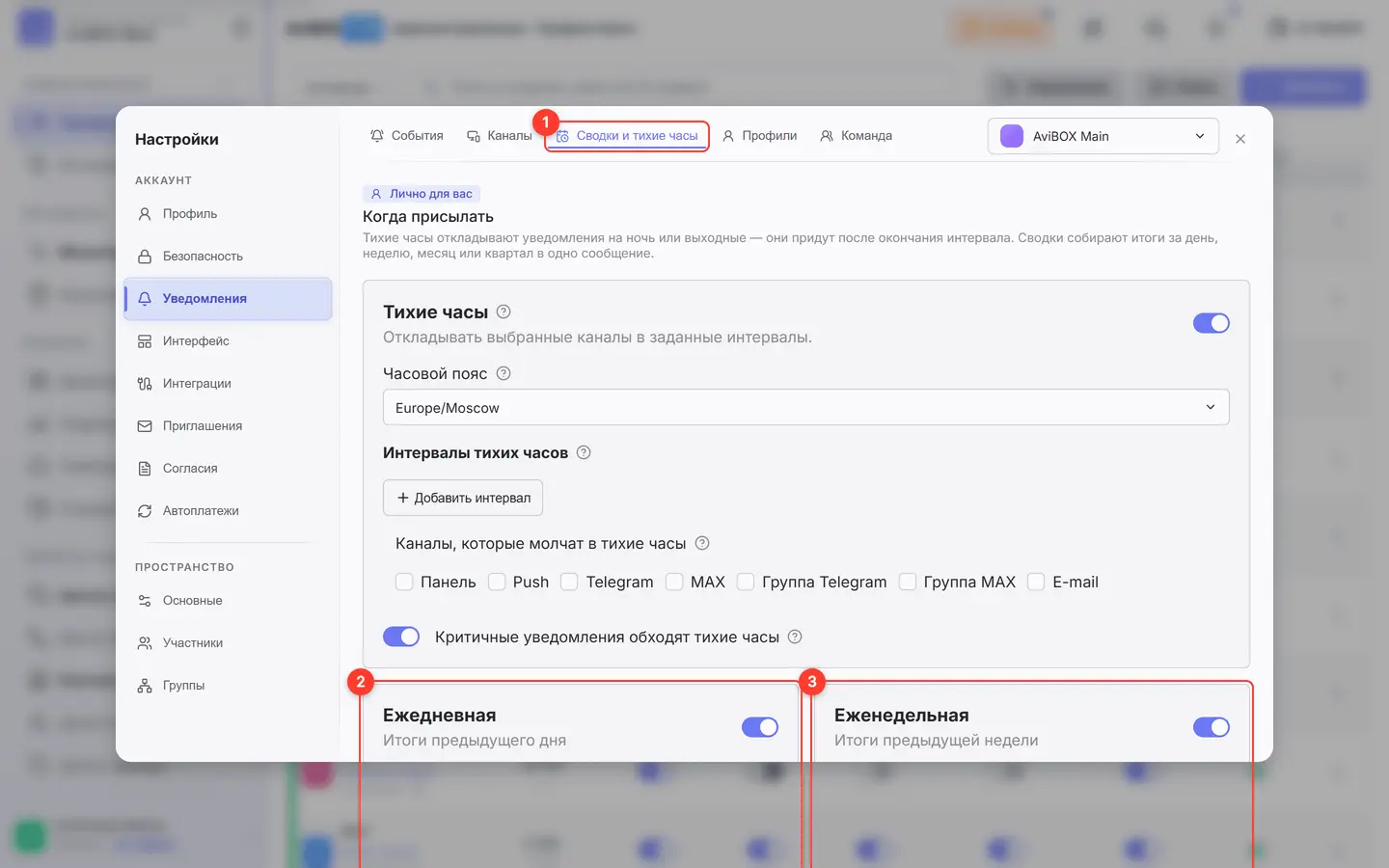Click the person icon for Профиль in the sidebar
The image size is (1389, 868).
[145, 214]
